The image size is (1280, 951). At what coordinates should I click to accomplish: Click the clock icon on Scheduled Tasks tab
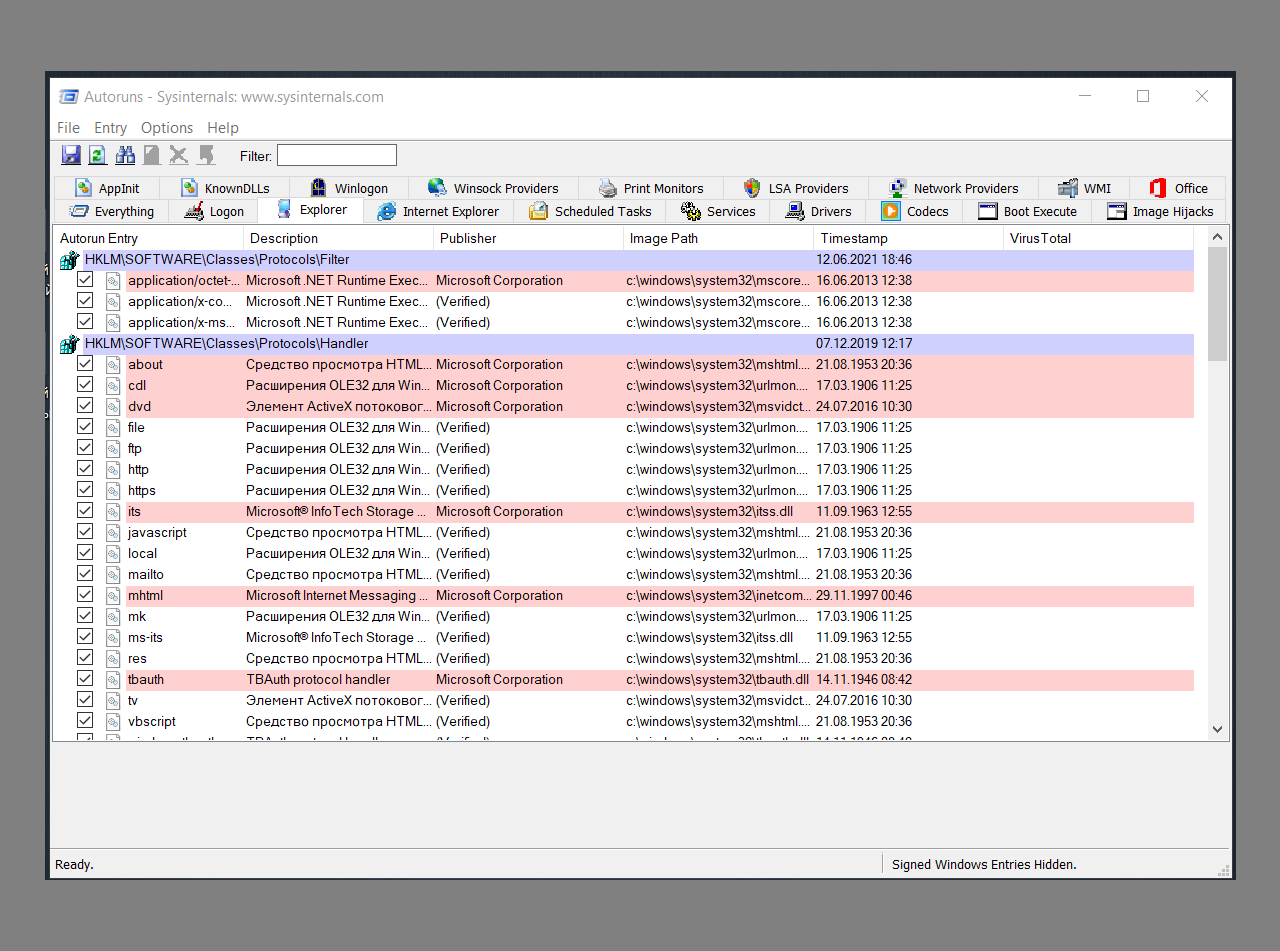point(538,211)
